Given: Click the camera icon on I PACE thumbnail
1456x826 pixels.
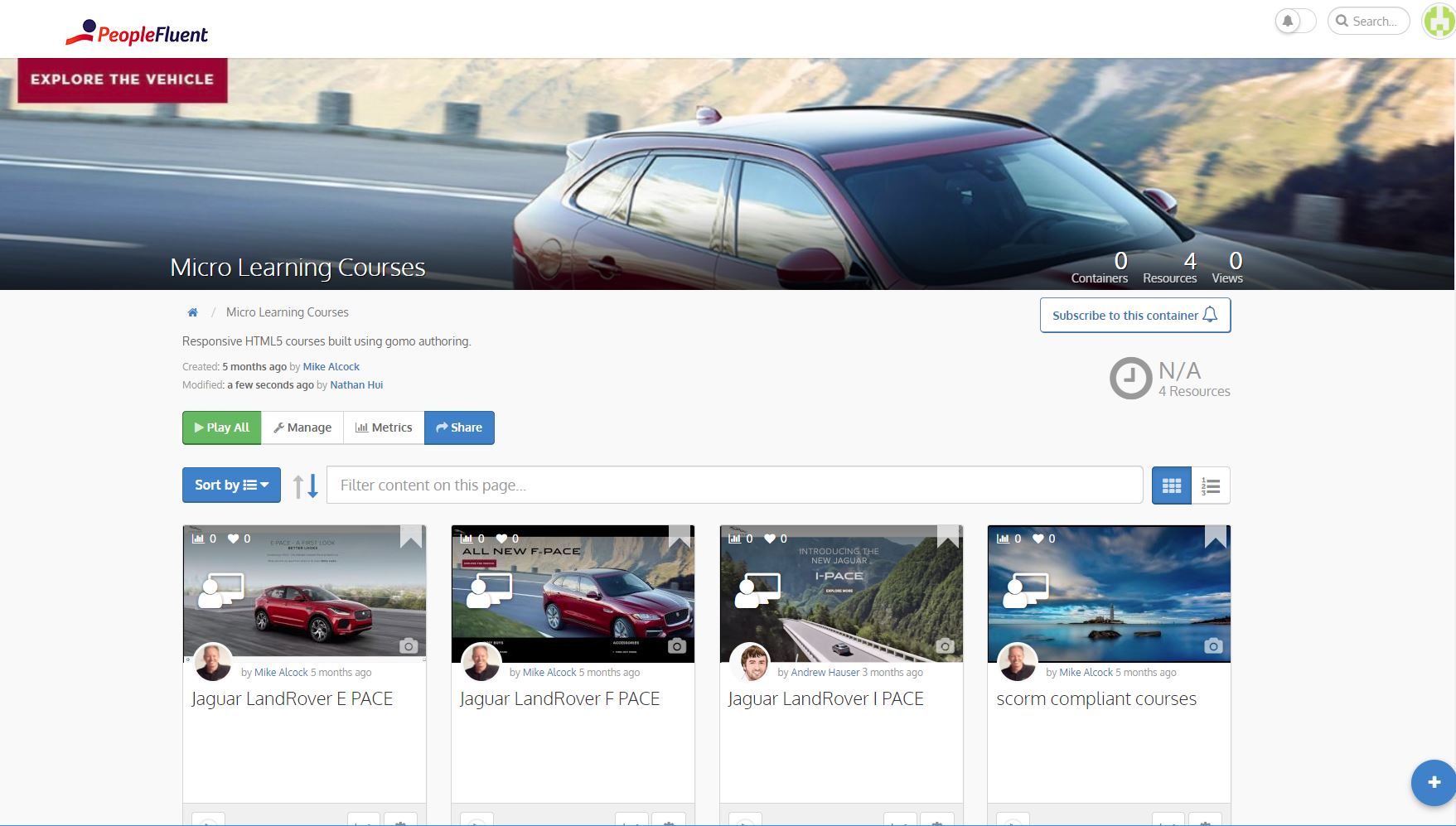Looking at the screenshot, I should (x=946, y=645).
